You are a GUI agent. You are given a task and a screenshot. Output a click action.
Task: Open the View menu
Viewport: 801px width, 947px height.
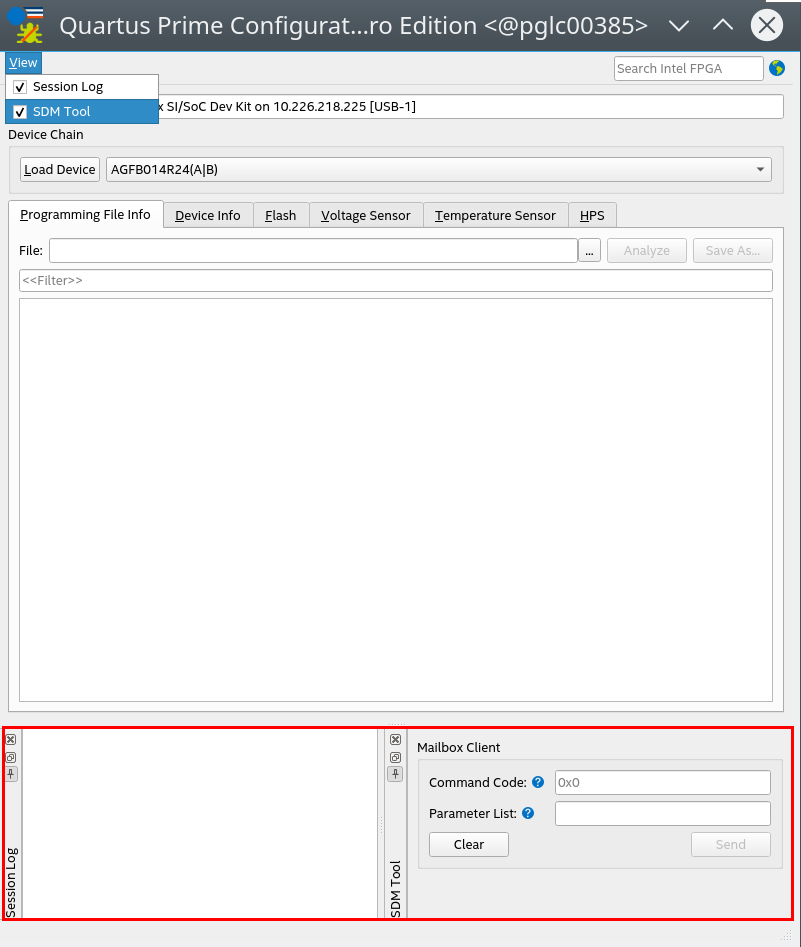[x=23, y=63]
